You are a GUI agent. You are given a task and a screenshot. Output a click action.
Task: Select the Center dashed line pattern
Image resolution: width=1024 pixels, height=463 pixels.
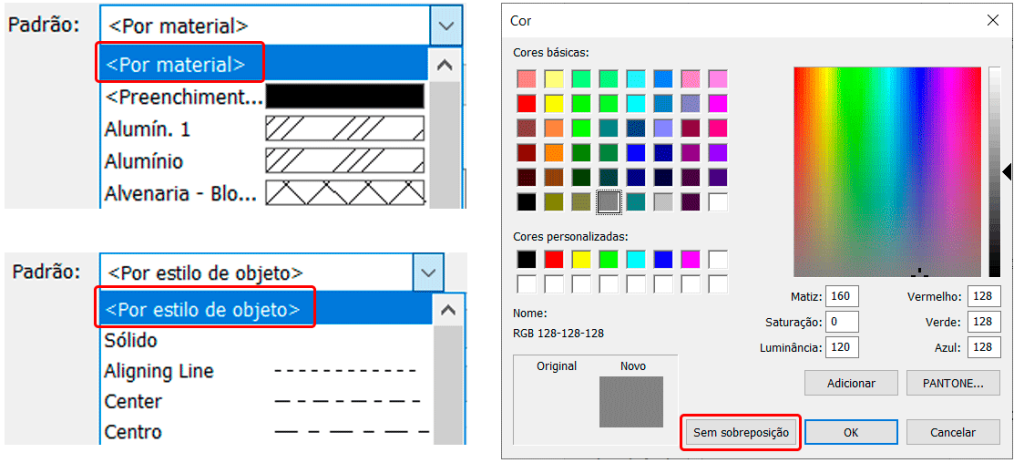[x=264, y=401]
